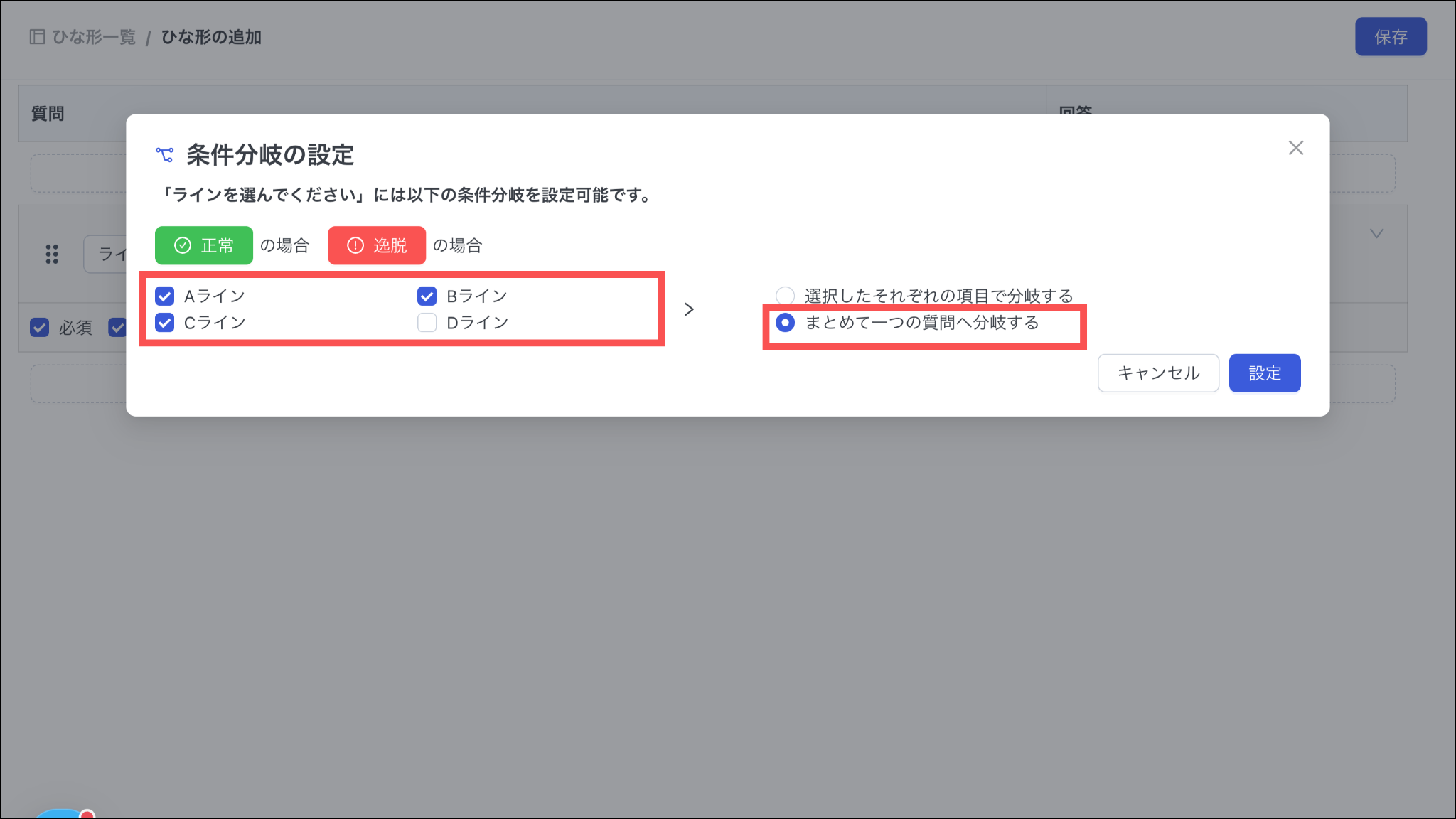This screenshot has height=819, width=1456.
Task: Close the 条件分岐の設定 dialog with X
Action: (1295, 148)
